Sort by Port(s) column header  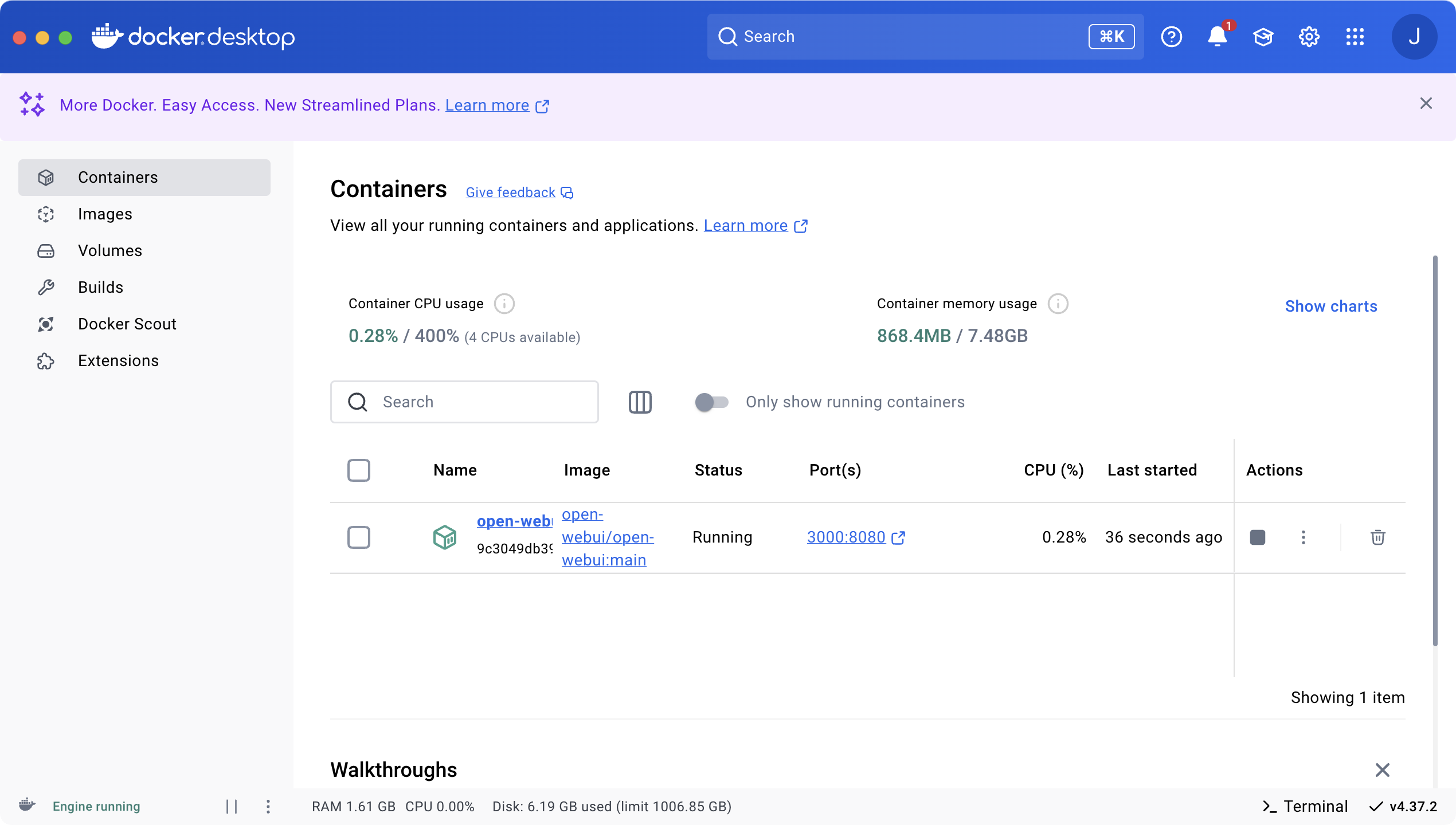pos(835,470)
